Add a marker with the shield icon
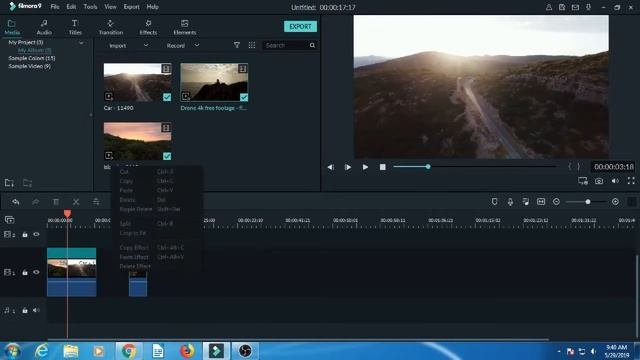 [494, 202]
